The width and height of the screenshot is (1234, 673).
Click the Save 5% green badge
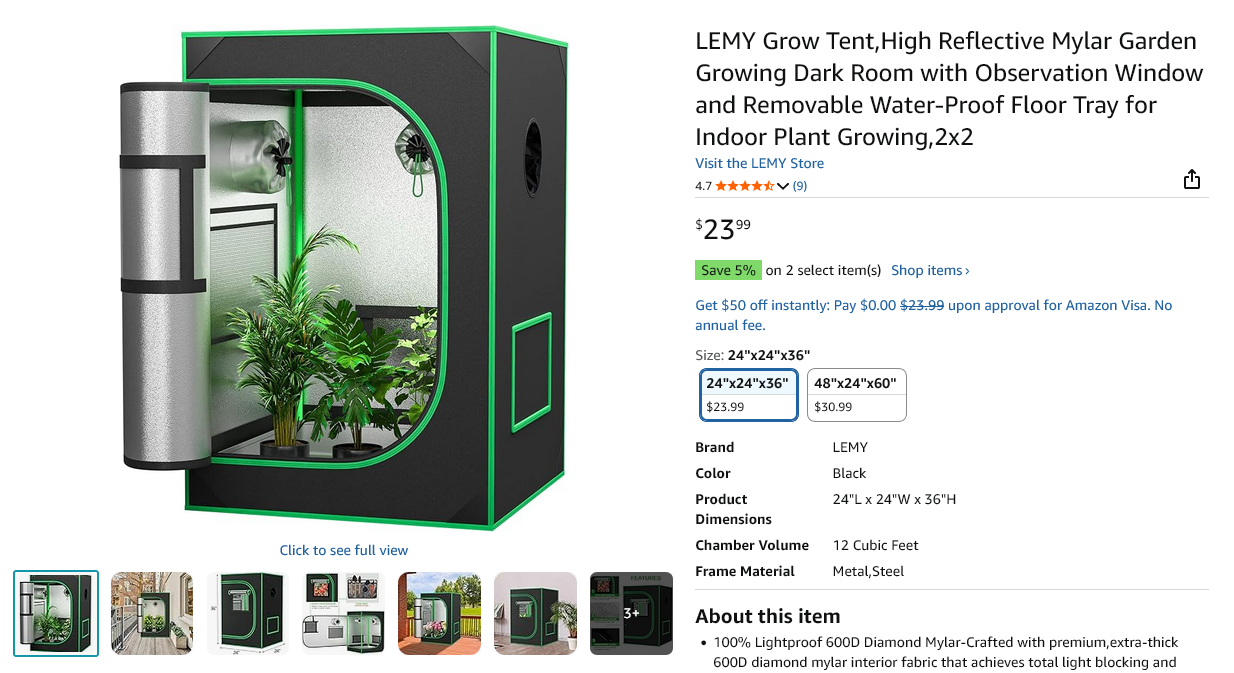(729, 270)
